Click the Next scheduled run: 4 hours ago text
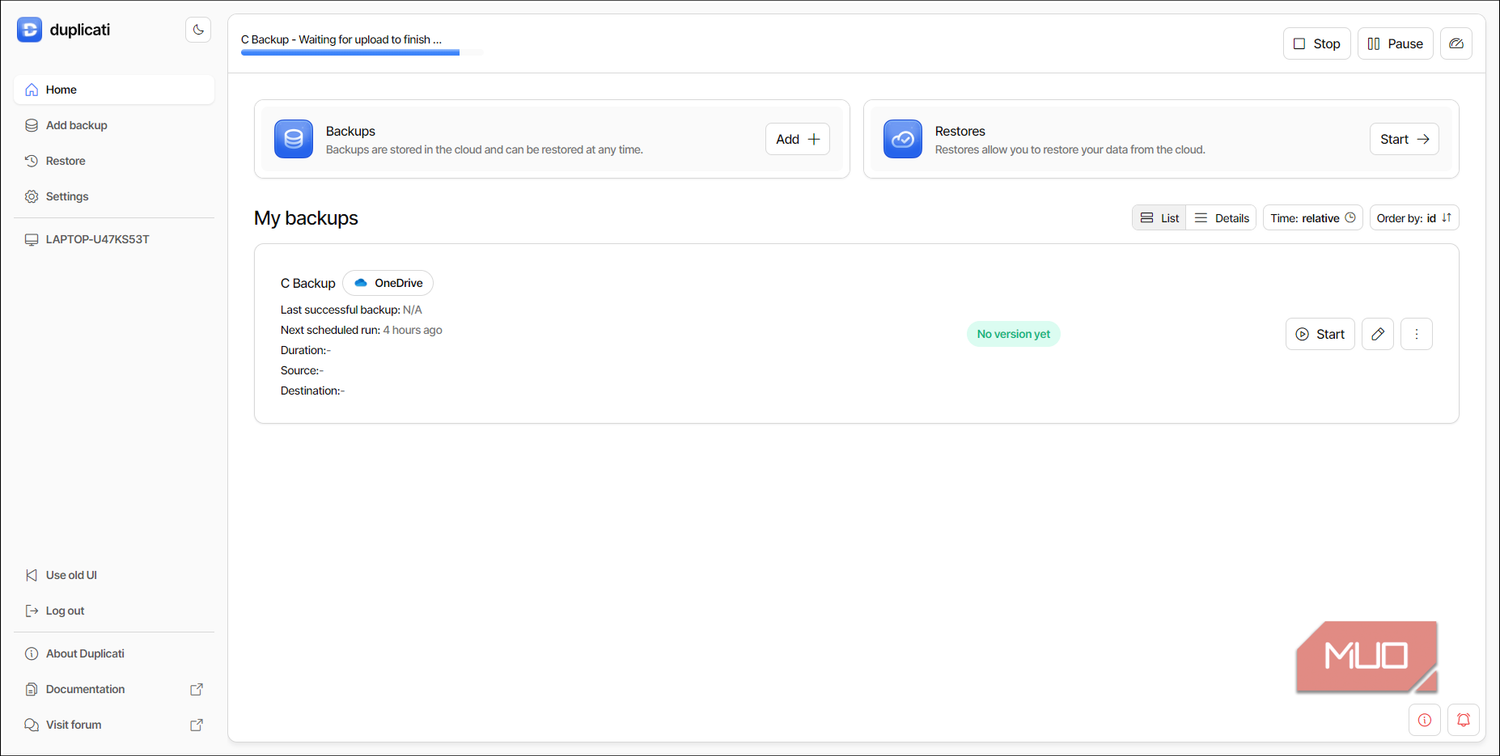Image resolution: width=1500 pixels, height=756 pixels. pos(361,330)
